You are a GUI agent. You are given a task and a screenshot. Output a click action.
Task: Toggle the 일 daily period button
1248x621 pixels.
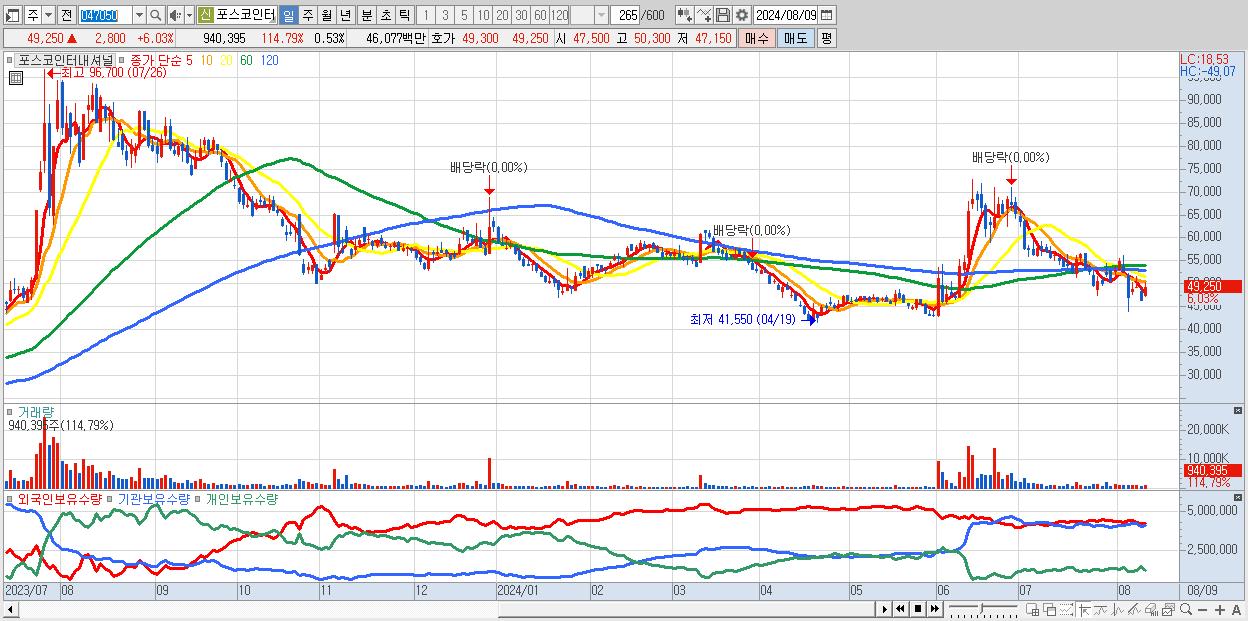click(289, 15)
